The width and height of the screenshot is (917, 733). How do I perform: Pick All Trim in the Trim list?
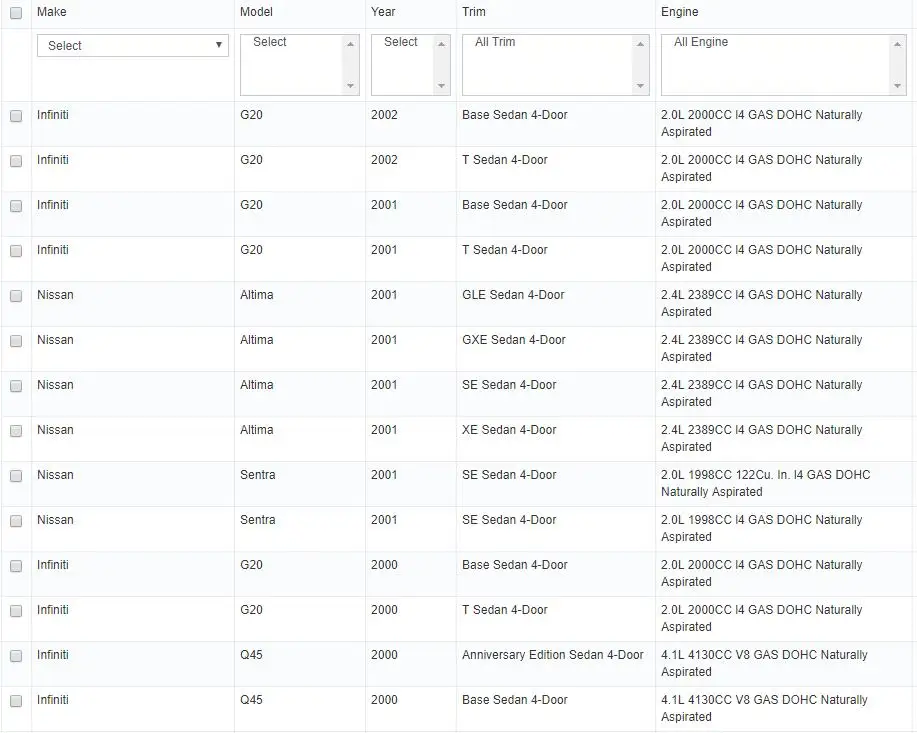coord(495,42)
